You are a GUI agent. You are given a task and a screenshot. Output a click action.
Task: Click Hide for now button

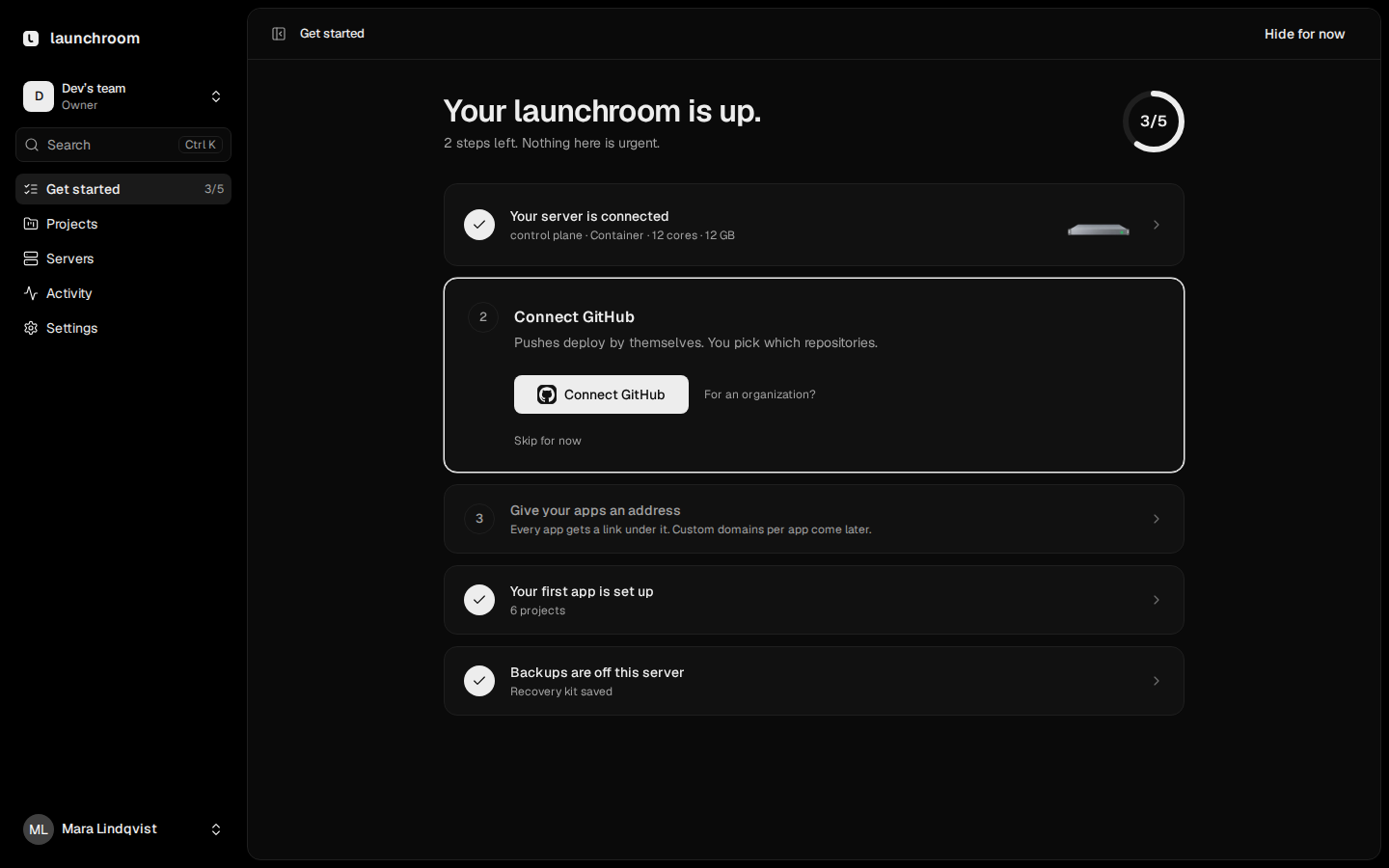[x=1304, y=34]
